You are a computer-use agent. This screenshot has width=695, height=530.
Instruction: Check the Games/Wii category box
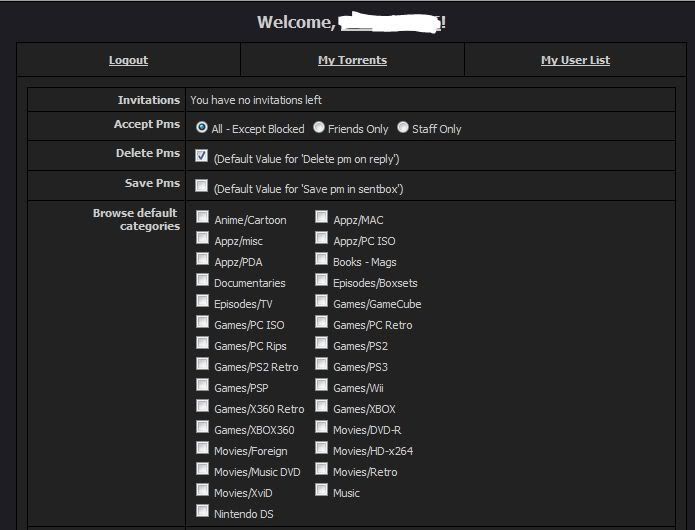pos(321,386)
